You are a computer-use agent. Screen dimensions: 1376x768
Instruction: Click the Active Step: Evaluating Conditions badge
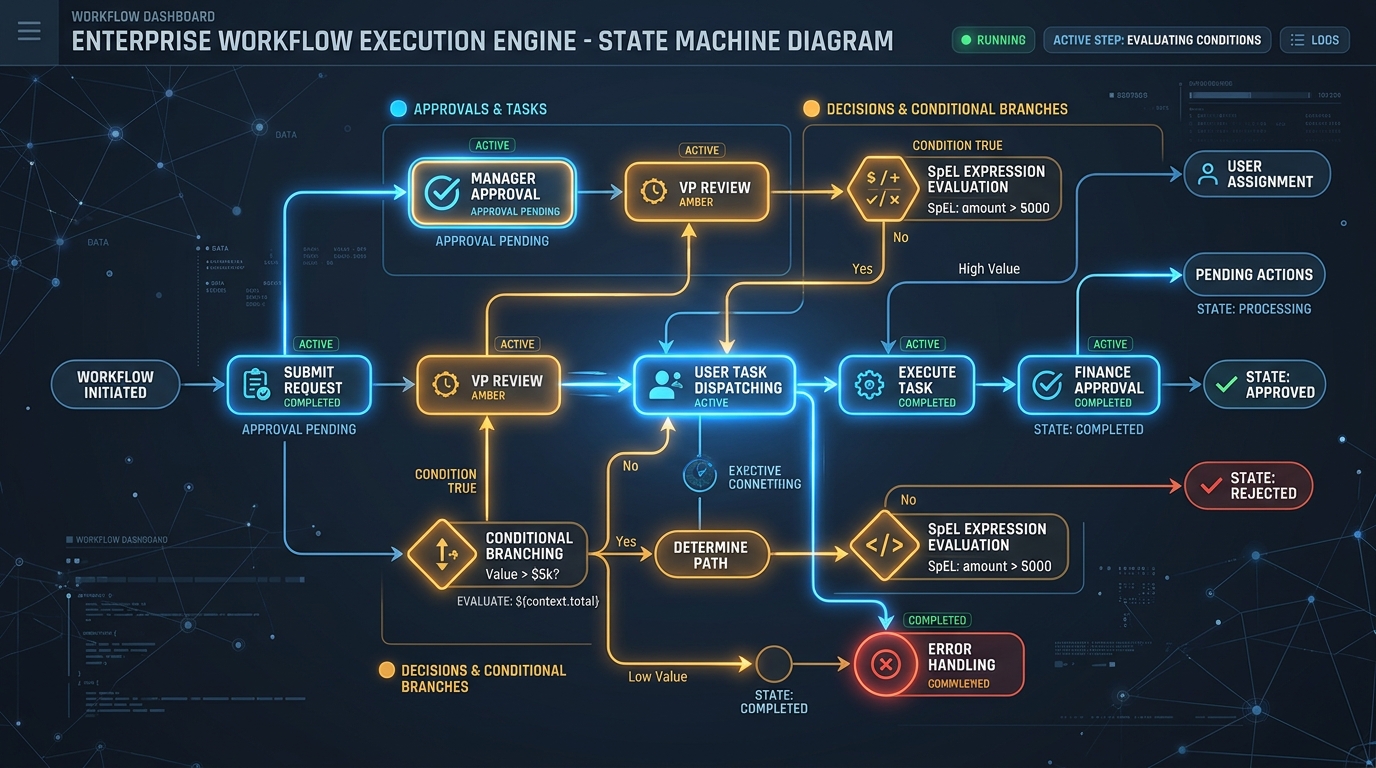click(1157, 40)
